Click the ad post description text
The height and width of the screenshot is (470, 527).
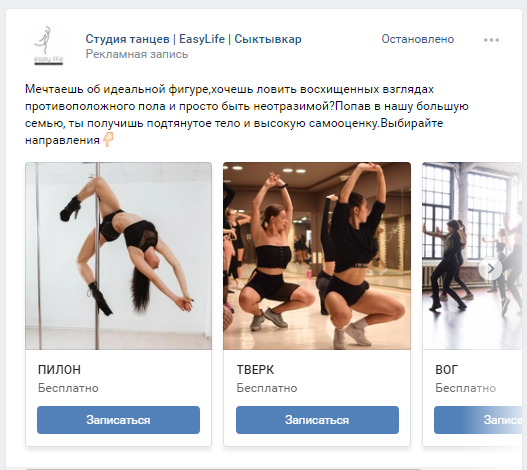247,115
